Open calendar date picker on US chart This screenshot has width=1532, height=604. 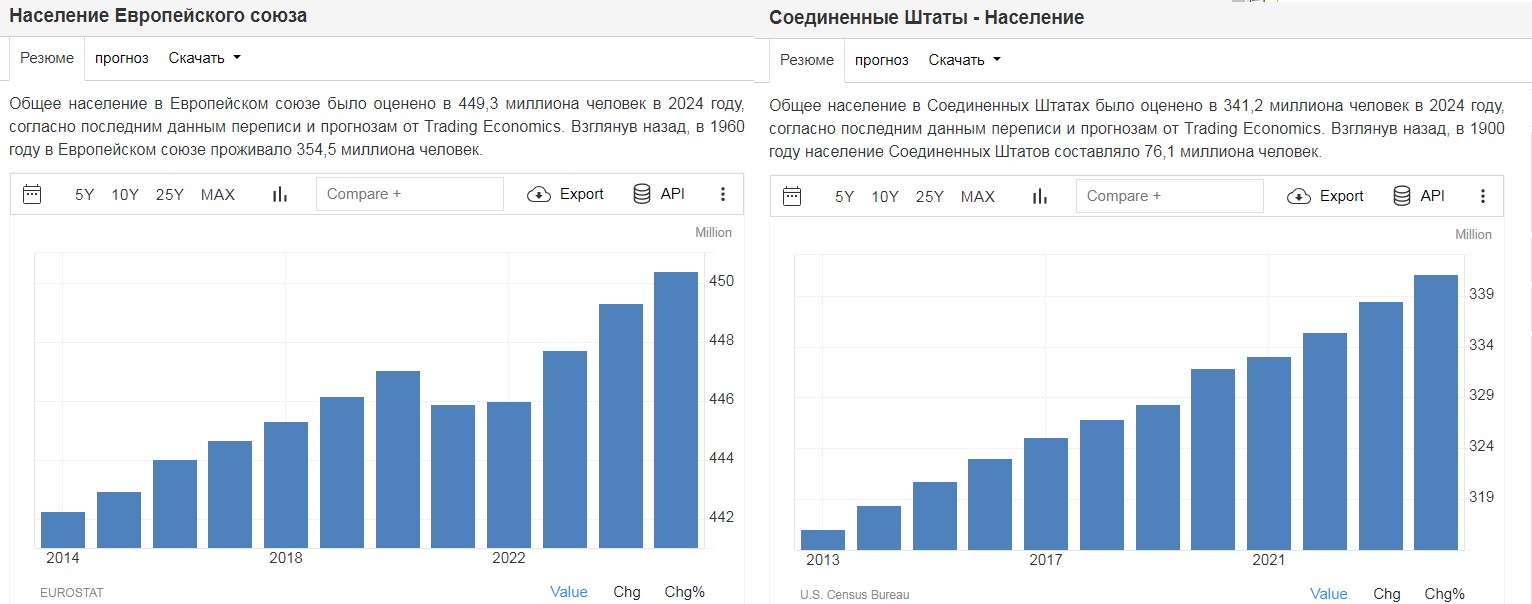792,196
